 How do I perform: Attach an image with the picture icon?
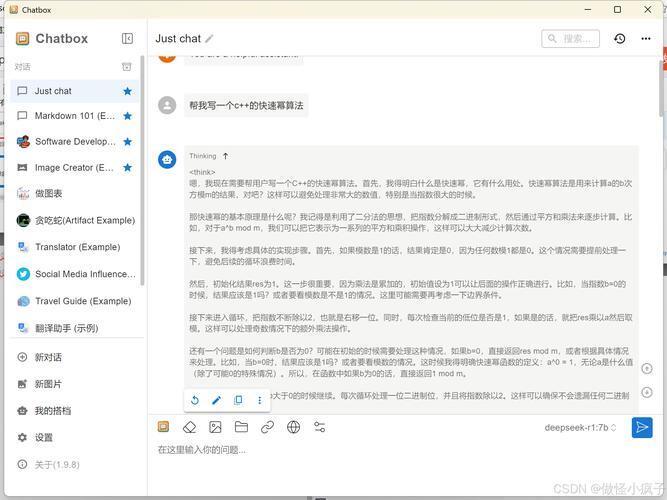(215, 427)
